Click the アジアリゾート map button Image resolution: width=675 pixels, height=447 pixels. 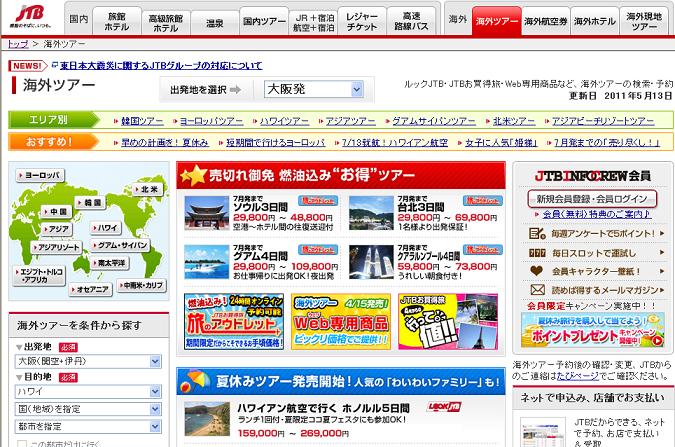point(56,248)
